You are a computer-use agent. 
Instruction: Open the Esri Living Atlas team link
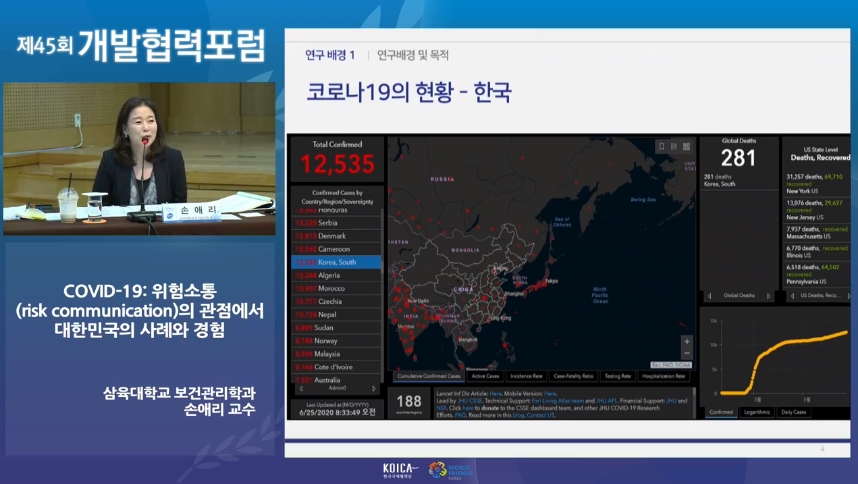pyautogui.click(x=558, y=401)
